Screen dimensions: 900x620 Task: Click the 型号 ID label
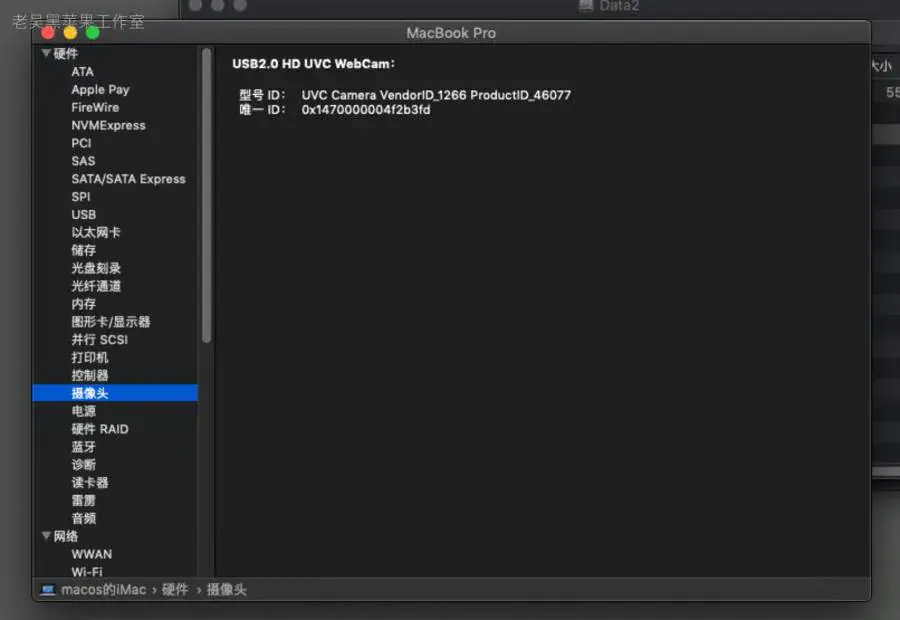(x=262, y=95)
